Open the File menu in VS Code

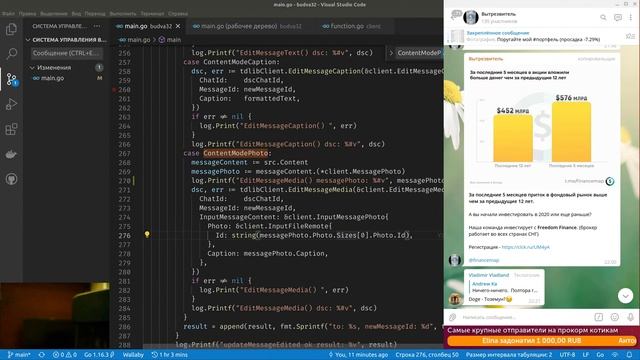coord(8,13)
